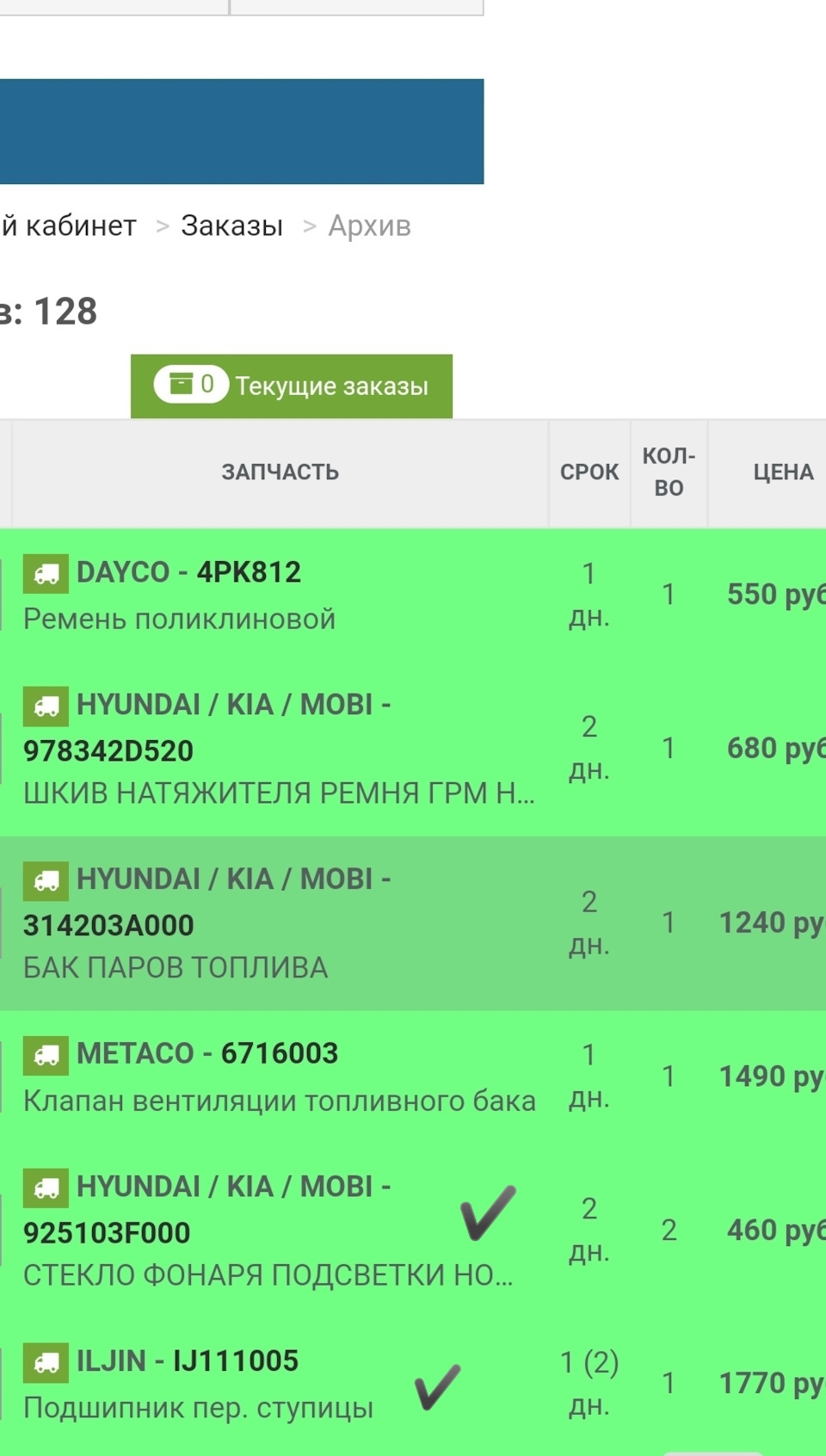
Task: Click the truck icon on the 314203A000 row
Action: [46, 879]
